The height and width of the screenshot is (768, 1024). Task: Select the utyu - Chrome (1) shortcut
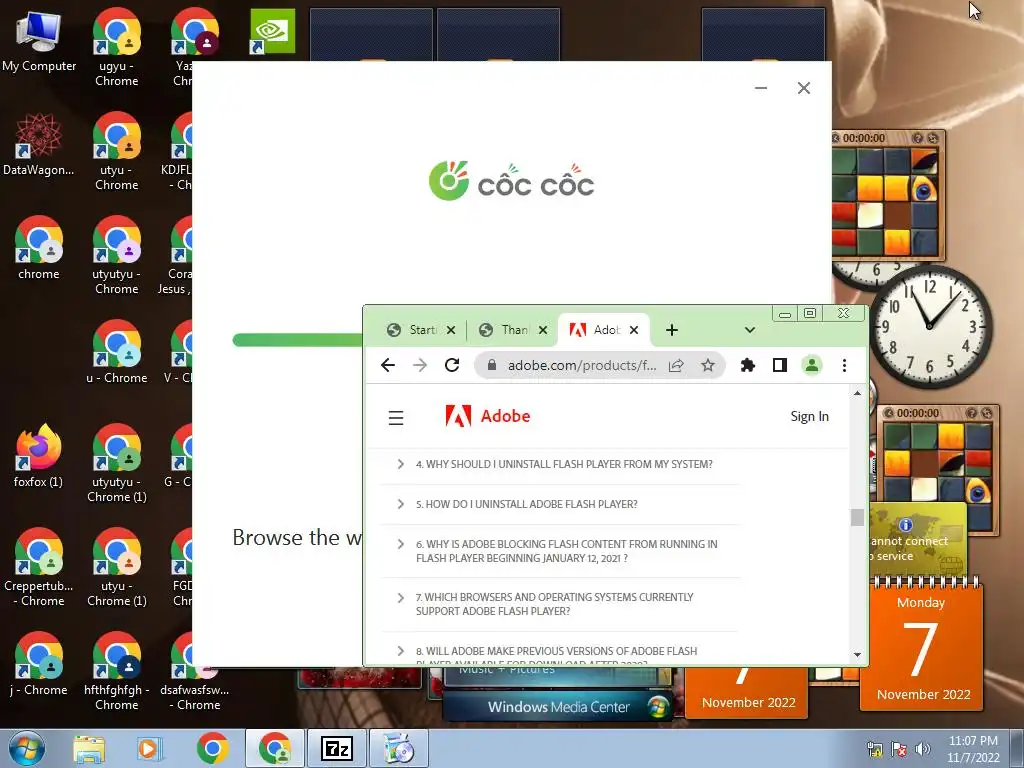[x=117, y=567]
